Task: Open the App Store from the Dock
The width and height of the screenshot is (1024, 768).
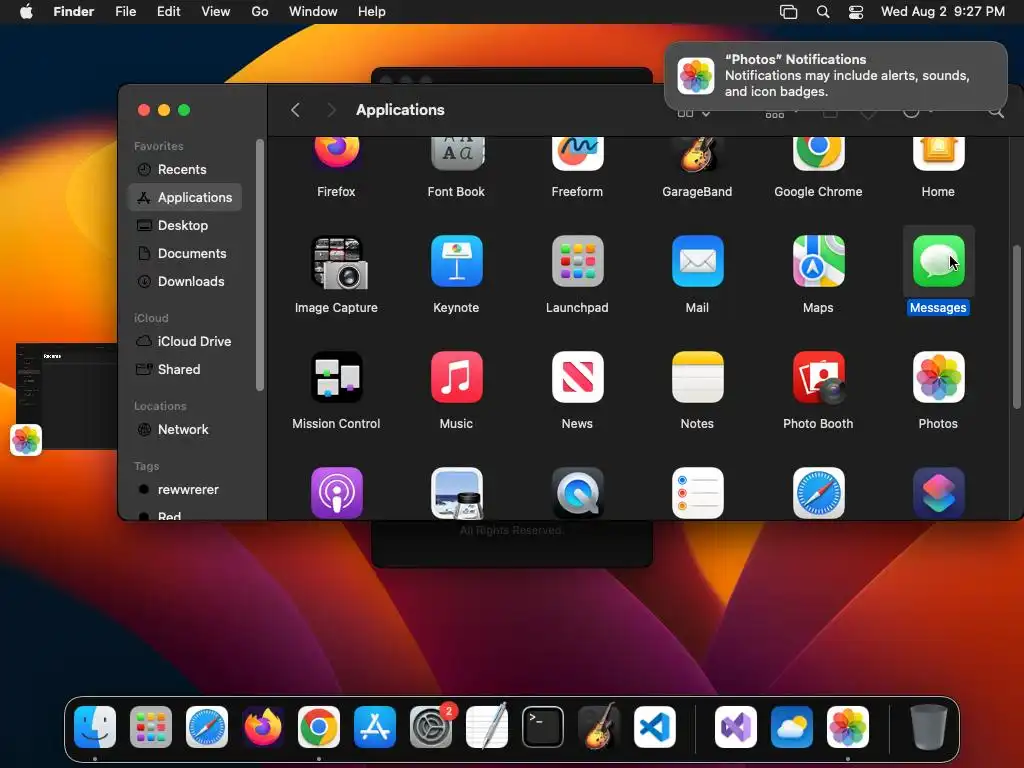Action: pos(375,727)
